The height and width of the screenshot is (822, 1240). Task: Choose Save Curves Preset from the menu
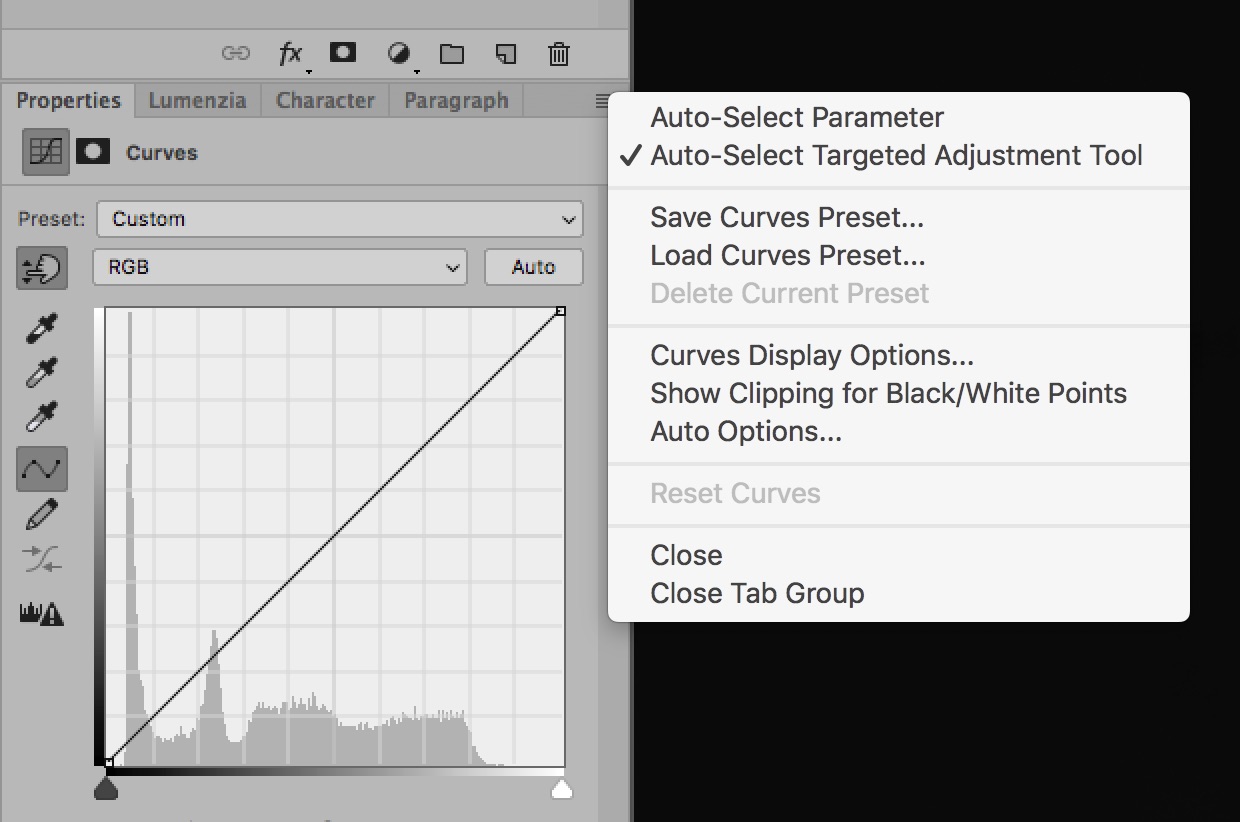tap(789, 217)
